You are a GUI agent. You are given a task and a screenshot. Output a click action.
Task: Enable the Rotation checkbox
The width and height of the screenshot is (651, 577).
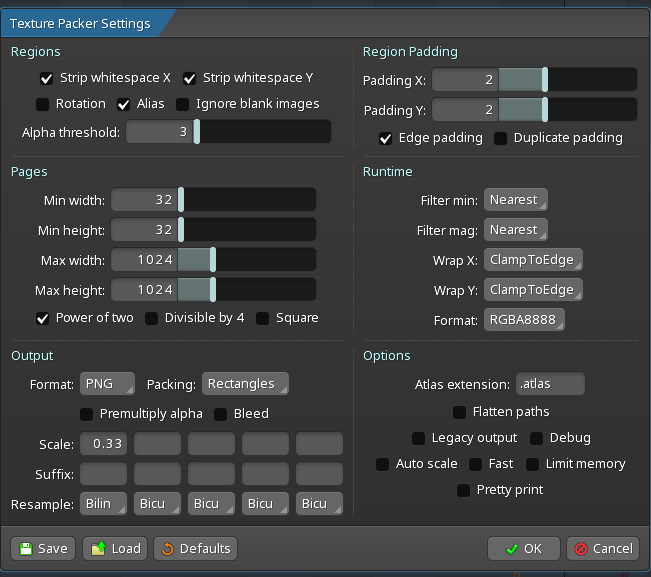pos(42,104)
